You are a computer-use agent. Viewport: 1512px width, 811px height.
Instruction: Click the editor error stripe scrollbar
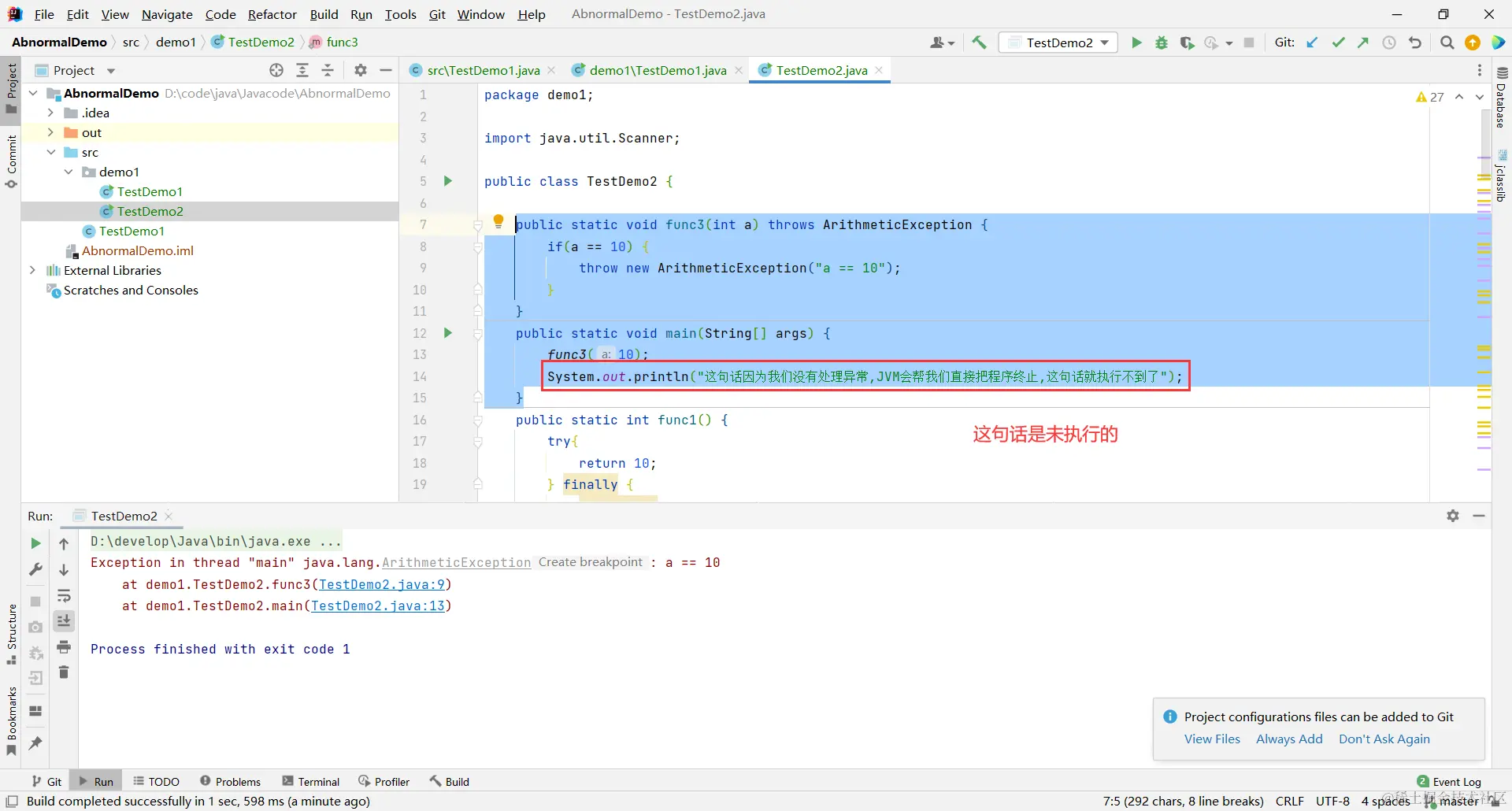click(1484, 293)
